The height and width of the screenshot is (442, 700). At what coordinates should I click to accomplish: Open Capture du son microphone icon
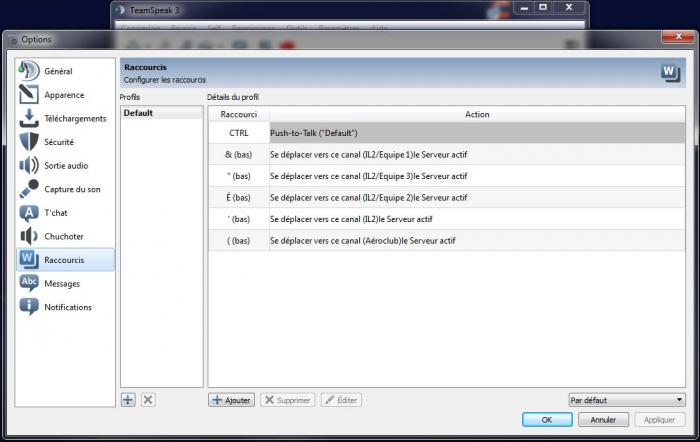pos(29,189)
